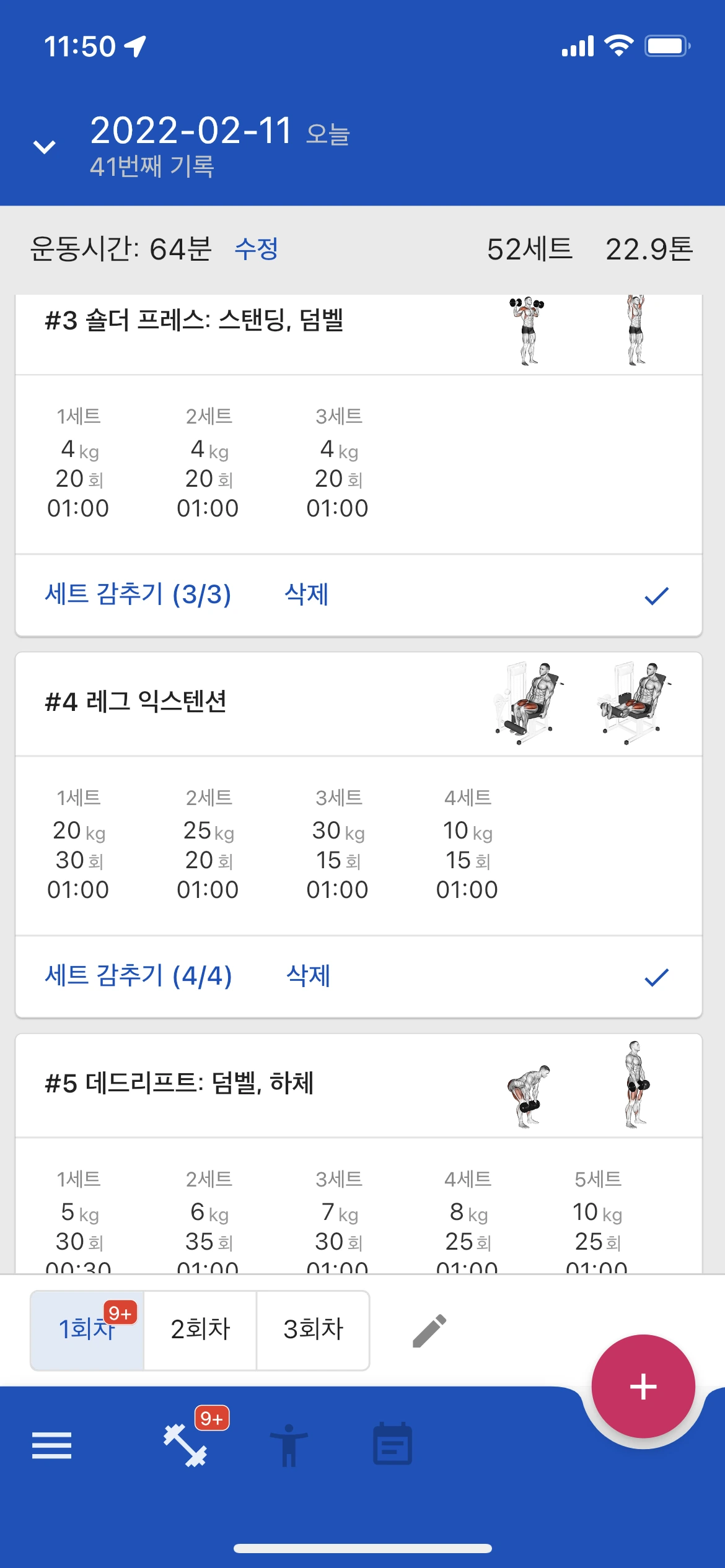Switch to the 3회차 tab

(313, 1330)
